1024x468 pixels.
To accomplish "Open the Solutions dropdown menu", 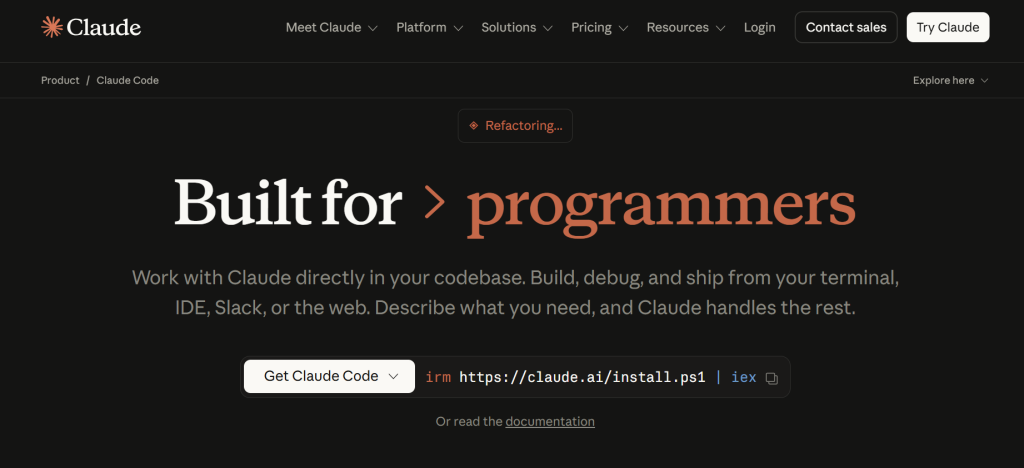I will click(517, 27).
